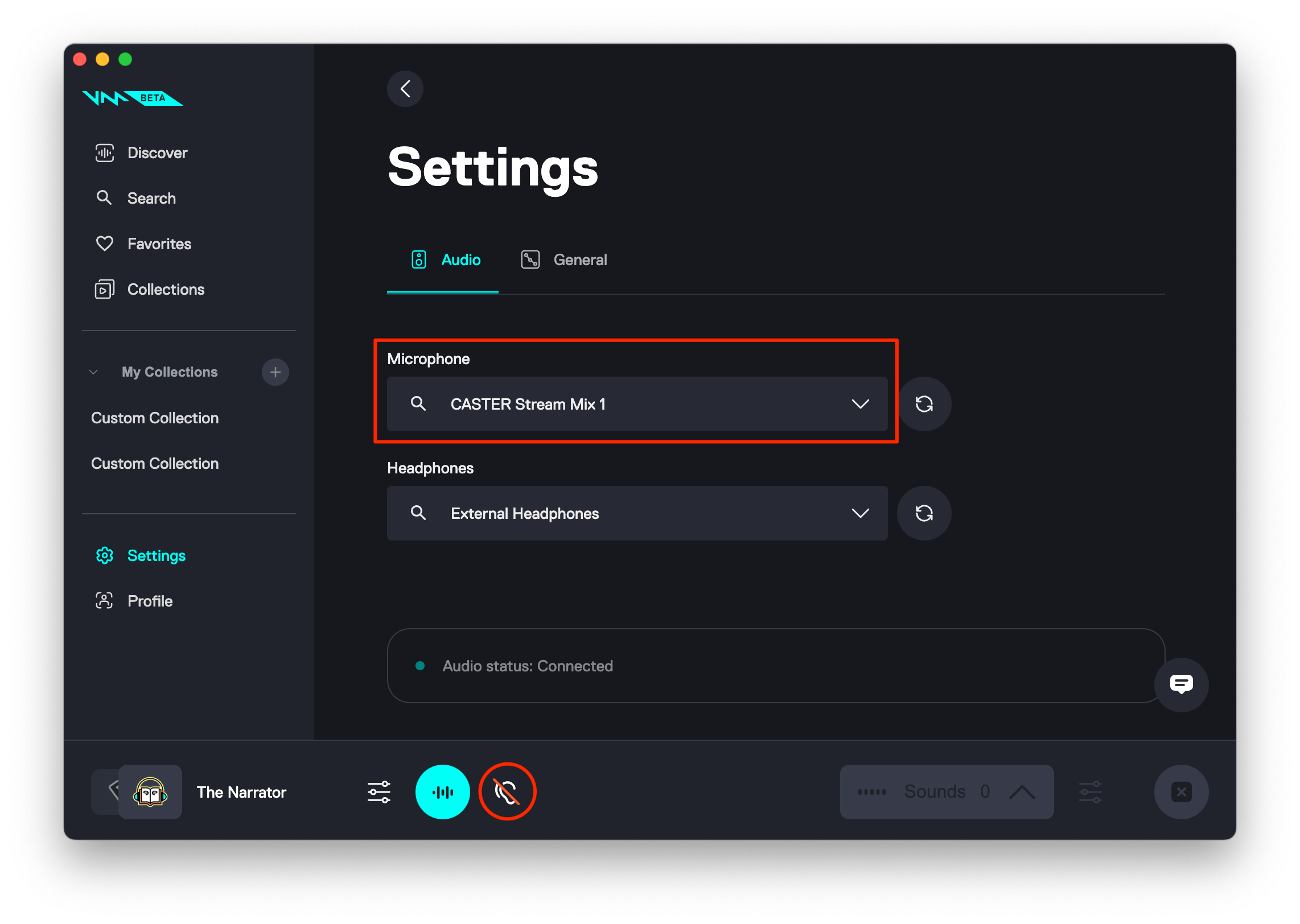The height and width of the screenshot is (924, 1300).
Task: Open the Favorites section
Action: click(159, 243)
